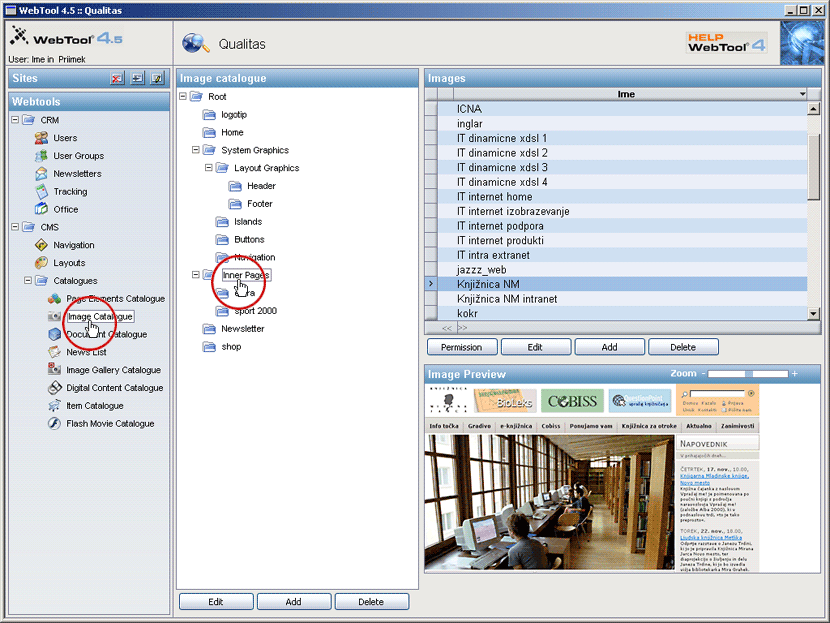
Task: Open the Ime column dropdown arrow
Action: 802,94
